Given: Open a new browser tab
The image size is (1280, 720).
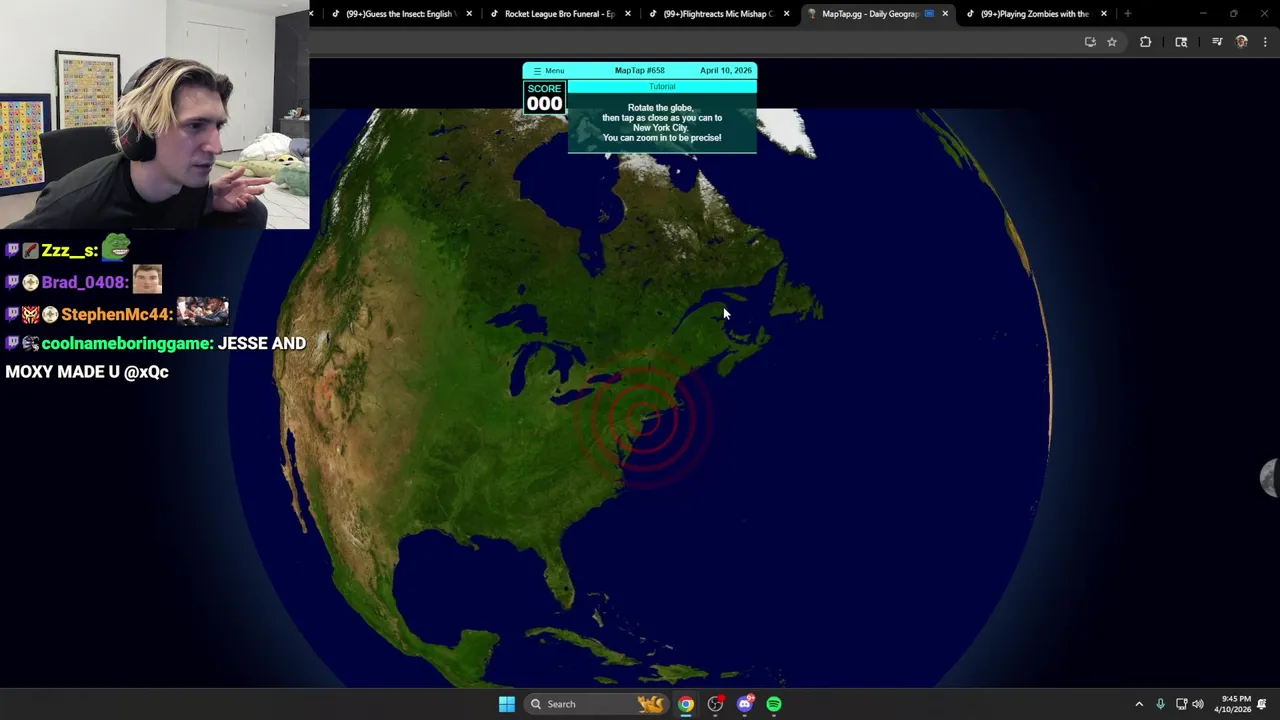Looking at the screenshot, I should (1127, 14).
